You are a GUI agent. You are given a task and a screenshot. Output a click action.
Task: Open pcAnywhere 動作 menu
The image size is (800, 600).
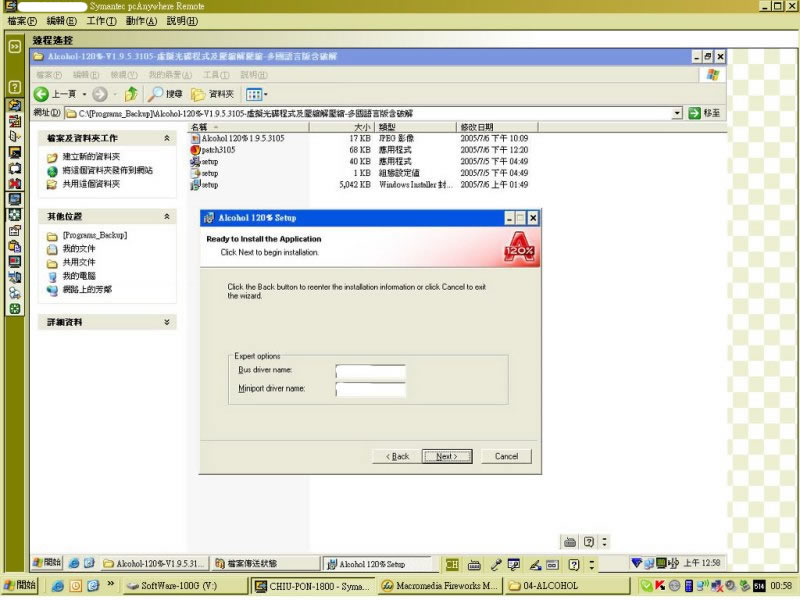coord(141,21)
